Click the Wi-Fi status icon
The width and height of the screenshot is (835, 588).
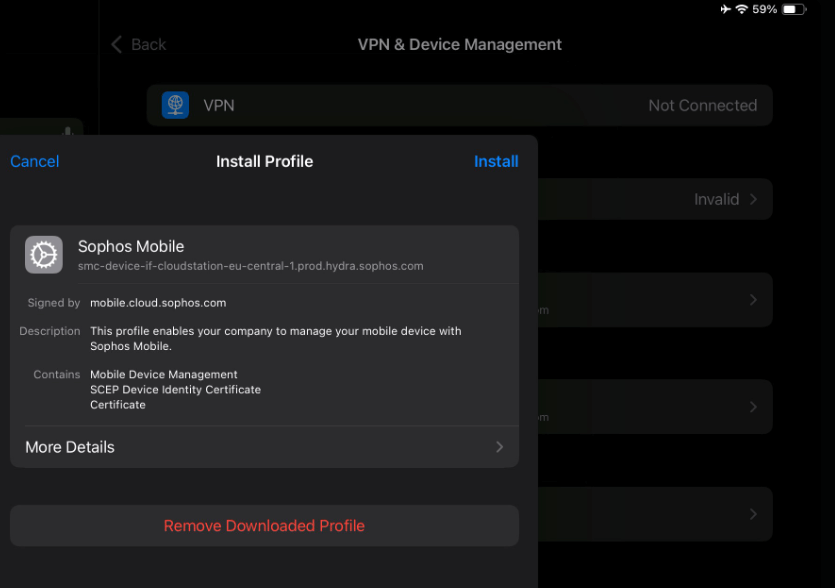[x=741, y=9]
